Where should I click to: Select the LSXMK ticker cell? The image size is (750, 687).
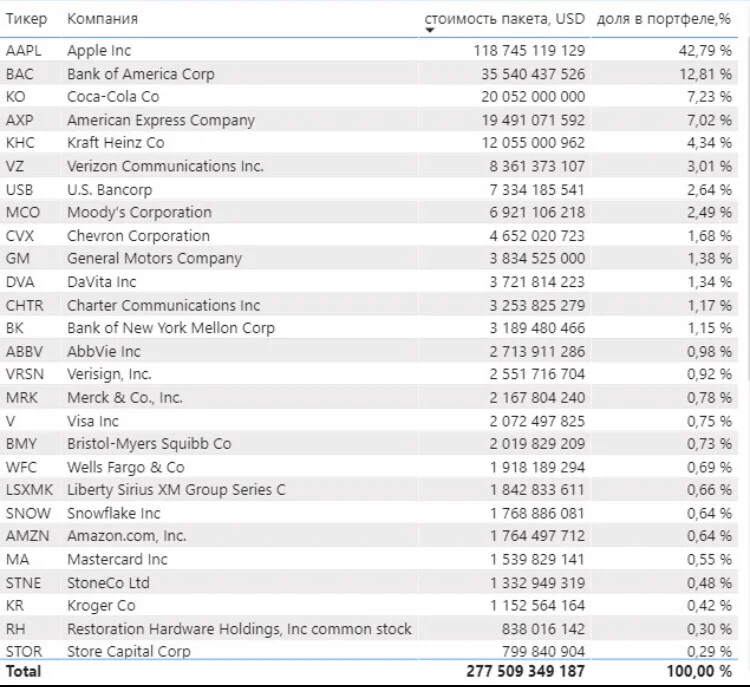click(29, 490)
